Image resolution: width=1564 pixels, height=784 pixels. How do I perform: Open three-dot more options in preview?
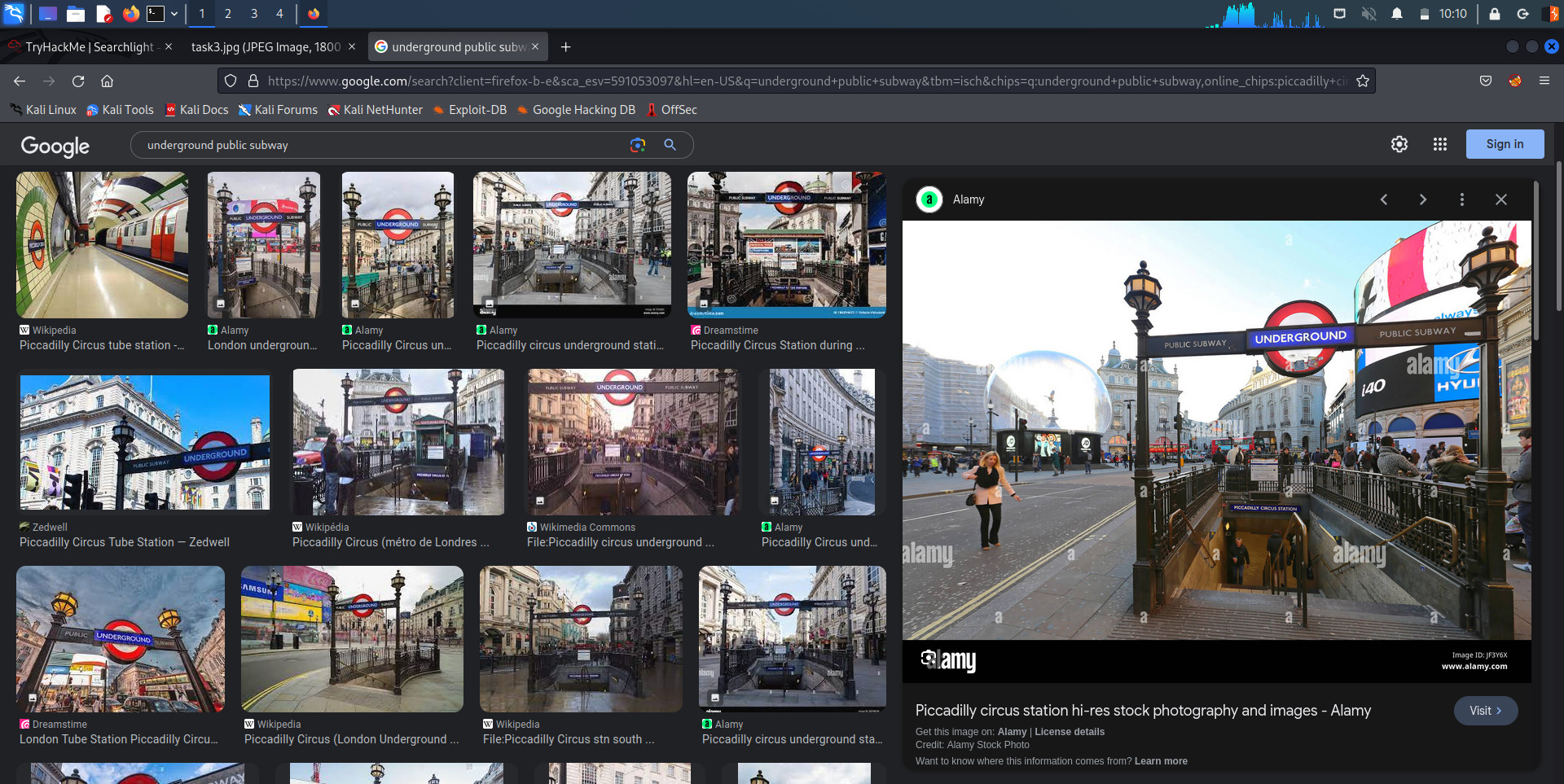(1461, 199)
